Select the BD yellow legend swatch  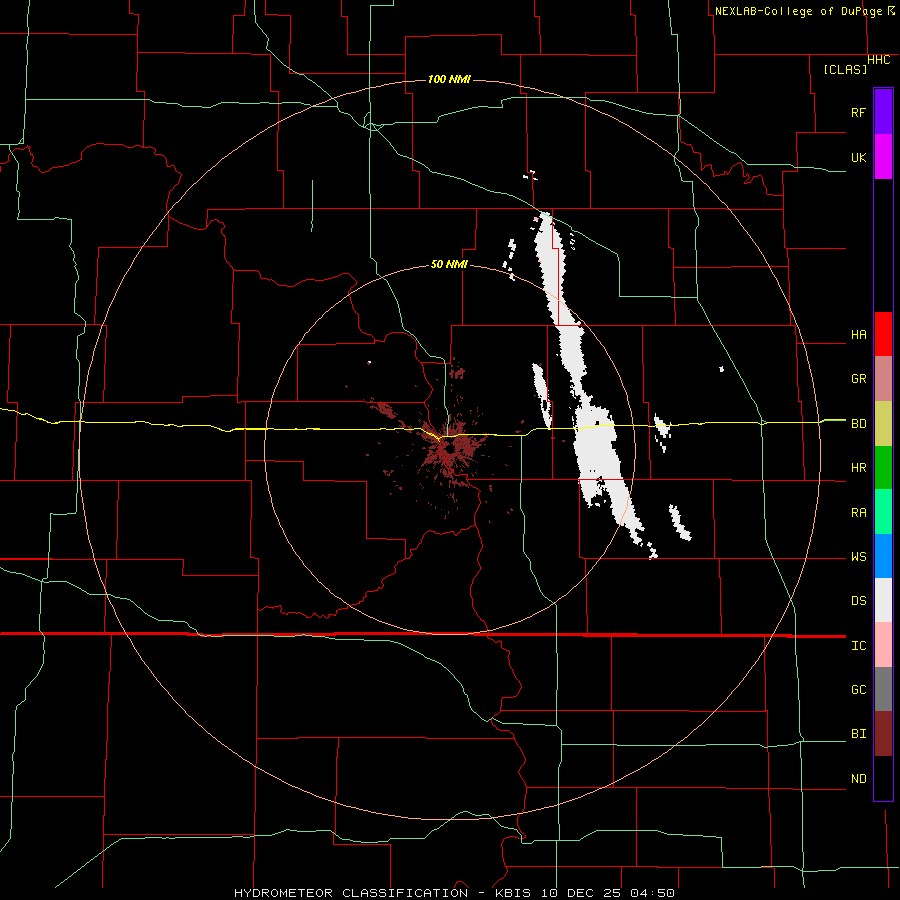pyautogui.click(x=883, y=423)
